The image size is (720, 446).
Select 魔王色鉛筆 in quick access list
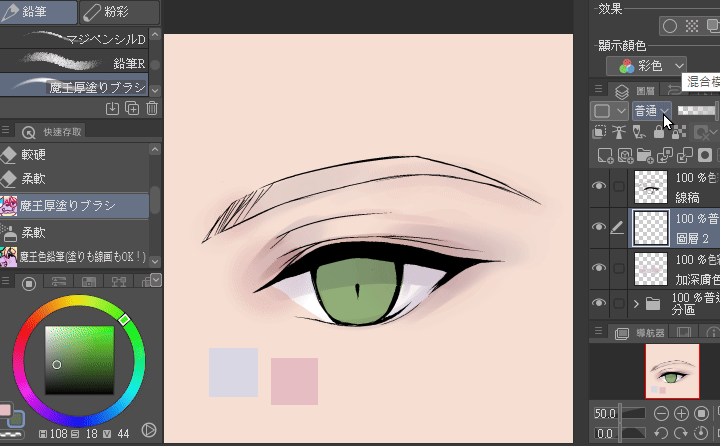74,257
